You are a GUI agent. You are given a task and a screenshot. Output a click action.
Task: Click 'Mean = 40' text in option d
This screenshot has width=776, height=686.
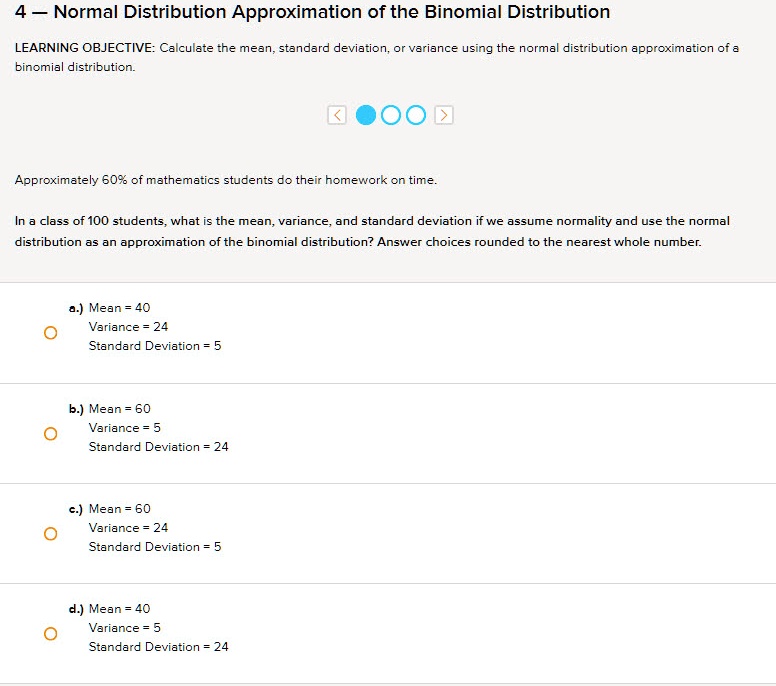(119, 609)
